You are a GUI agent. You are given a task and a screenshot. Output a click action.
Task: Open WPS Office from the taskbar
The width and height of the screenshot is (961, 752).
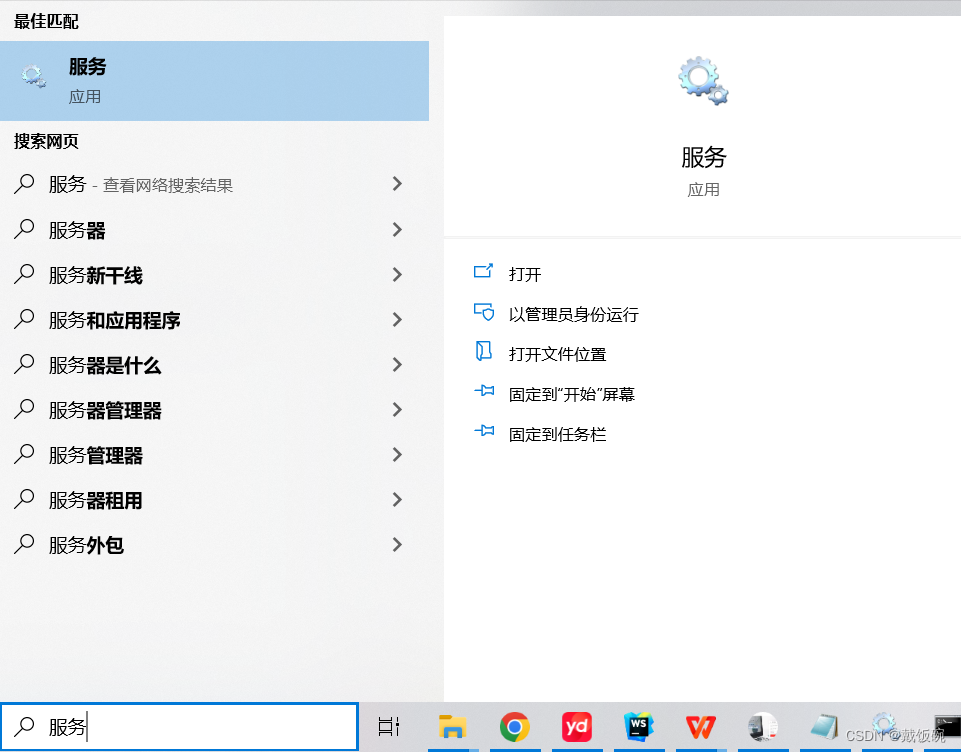click(700, 727)
